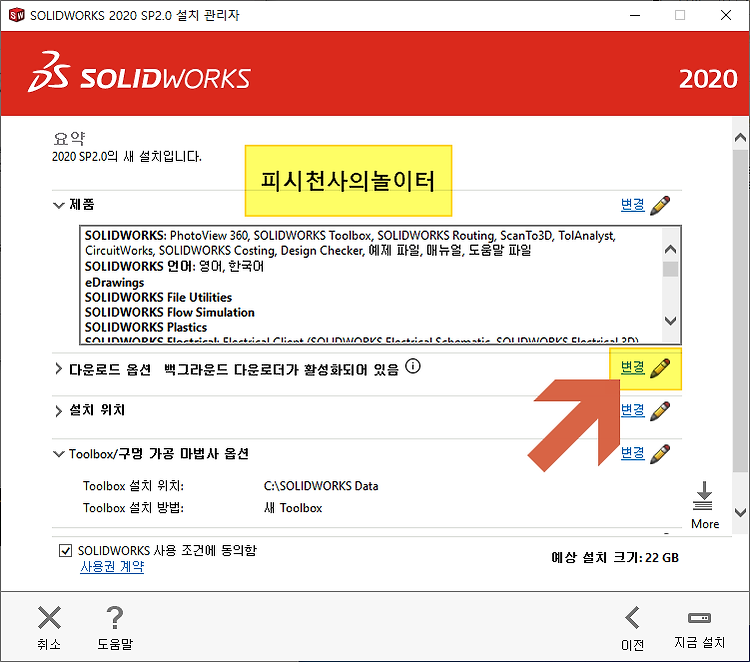Click main page scroll up arrow
Viewport: 750px width, 662px height.
[740, 138]
